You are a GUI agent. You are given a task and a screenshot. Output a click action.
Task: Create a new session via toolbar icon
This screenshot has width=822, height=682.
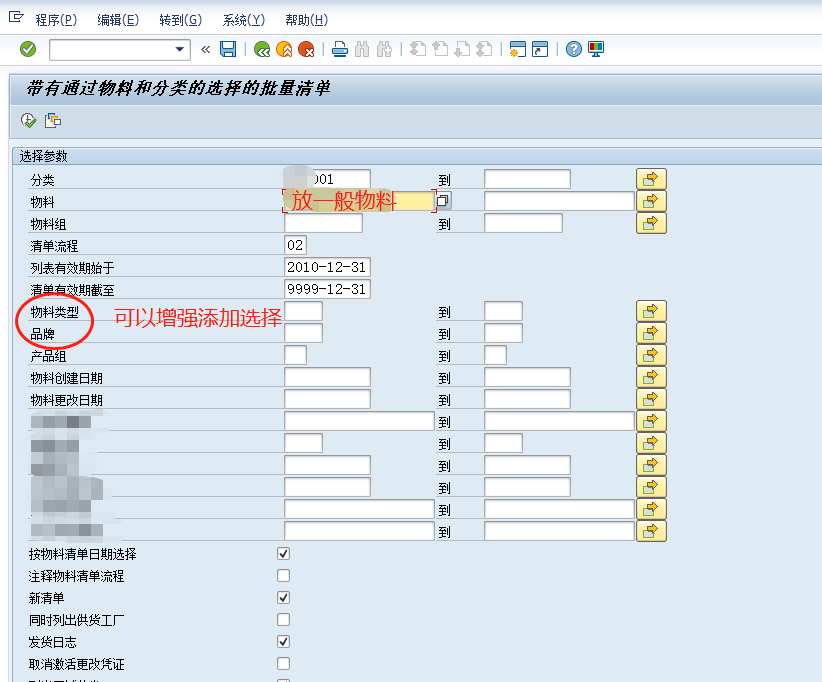tap(516, 48)
